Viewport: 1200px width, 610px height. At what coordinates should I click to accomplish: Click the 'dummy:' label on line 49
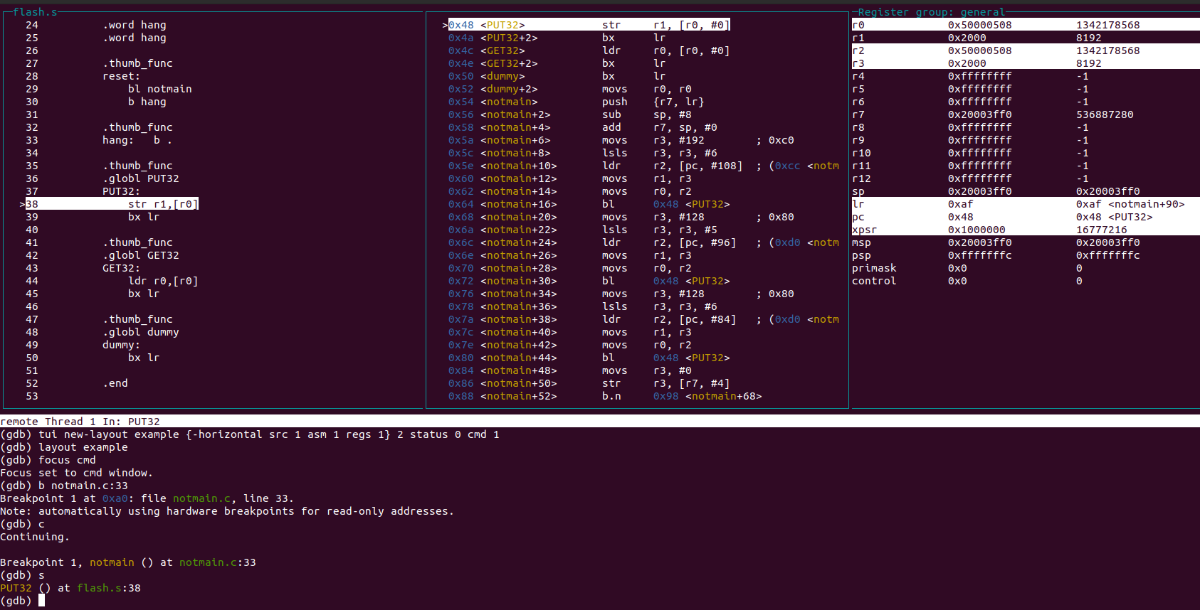coord(121,345)
